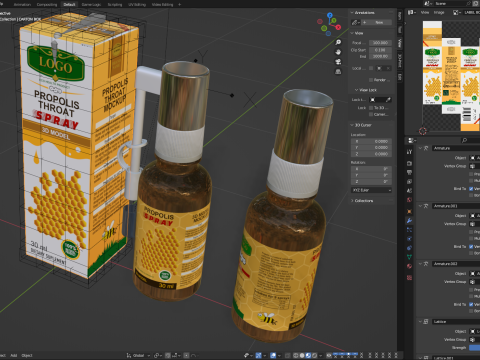This screenshot has width=480, height=360.
Task: Toggle camera view icon in viewport
Action: pos(338,62)
